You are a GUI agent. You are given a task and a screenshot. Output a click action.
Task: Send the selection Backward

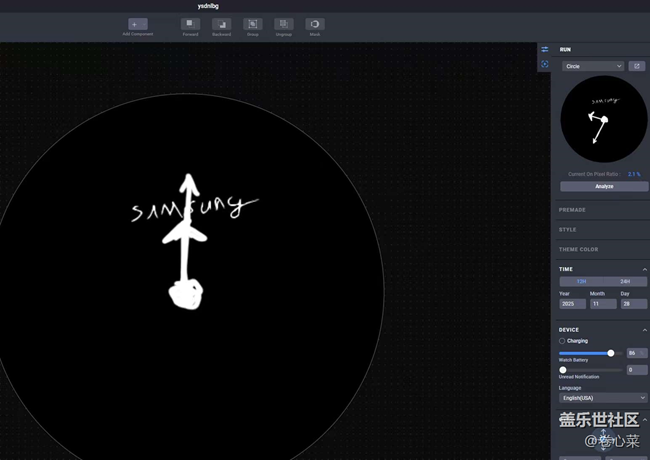click(221, 24)
